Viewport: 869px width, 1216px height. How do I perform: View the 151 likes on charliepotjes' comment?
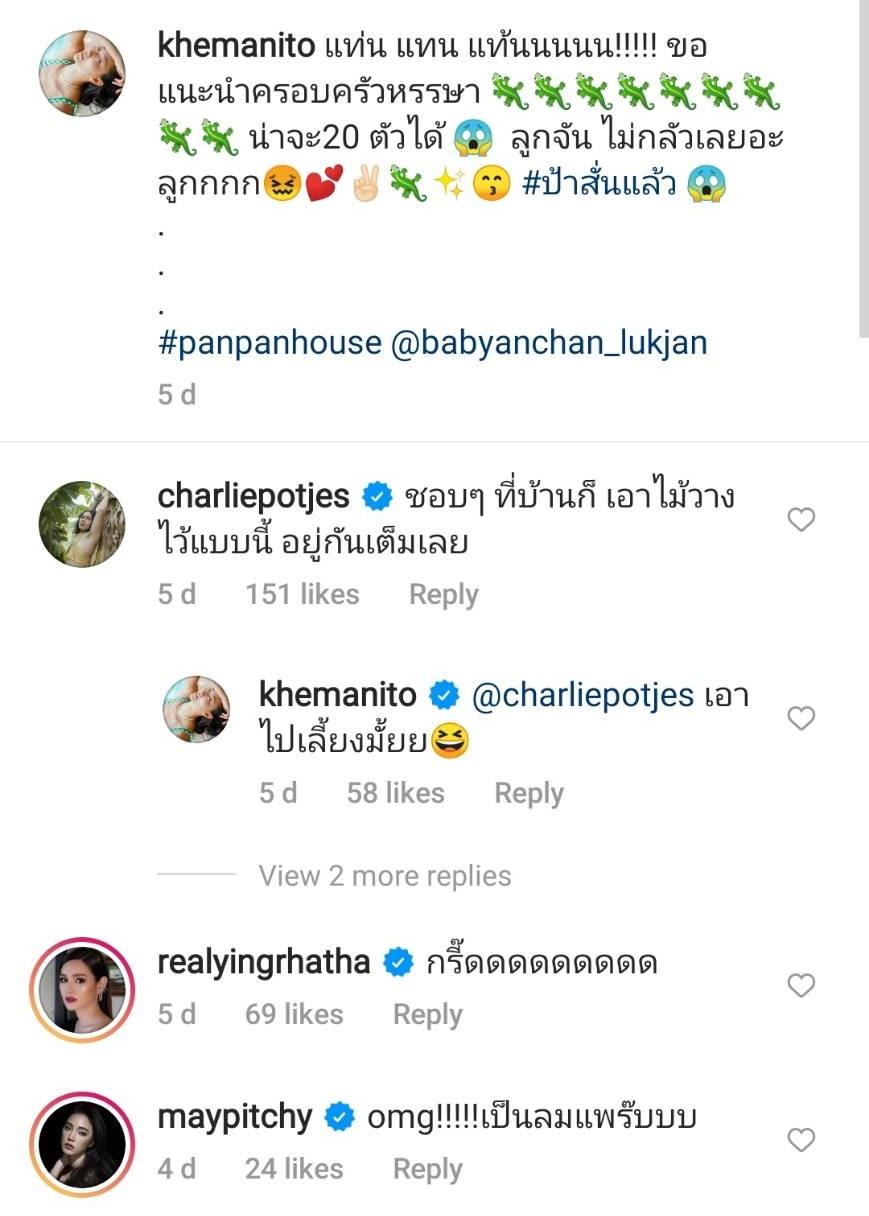302,595
